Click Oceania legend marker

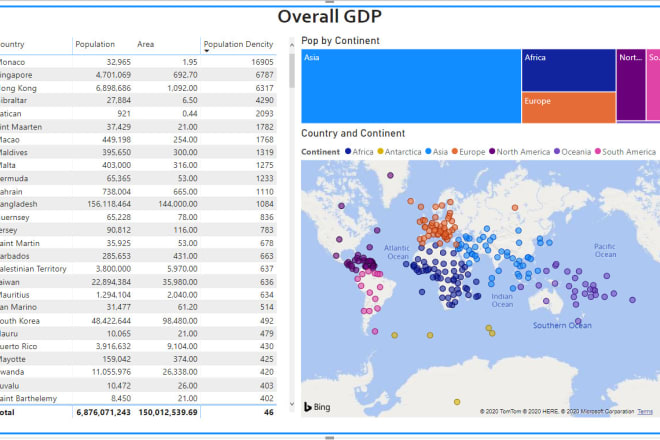[557, 151]
